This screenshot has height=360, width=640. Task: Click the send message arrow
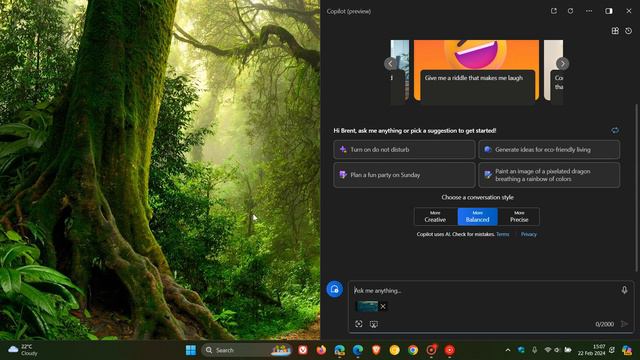click(624, 324)
